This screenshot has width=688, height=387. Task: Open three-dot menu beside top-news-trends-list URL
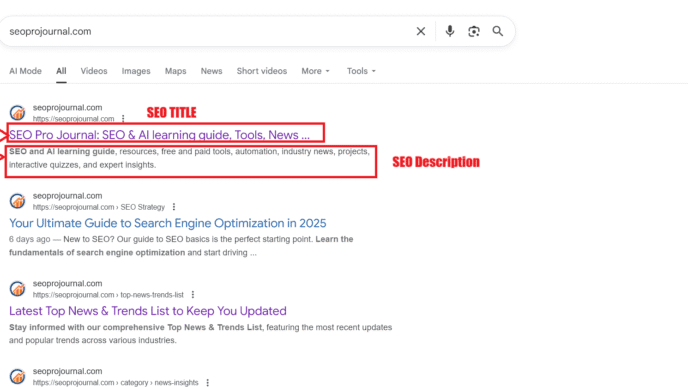tap(193, 294)
